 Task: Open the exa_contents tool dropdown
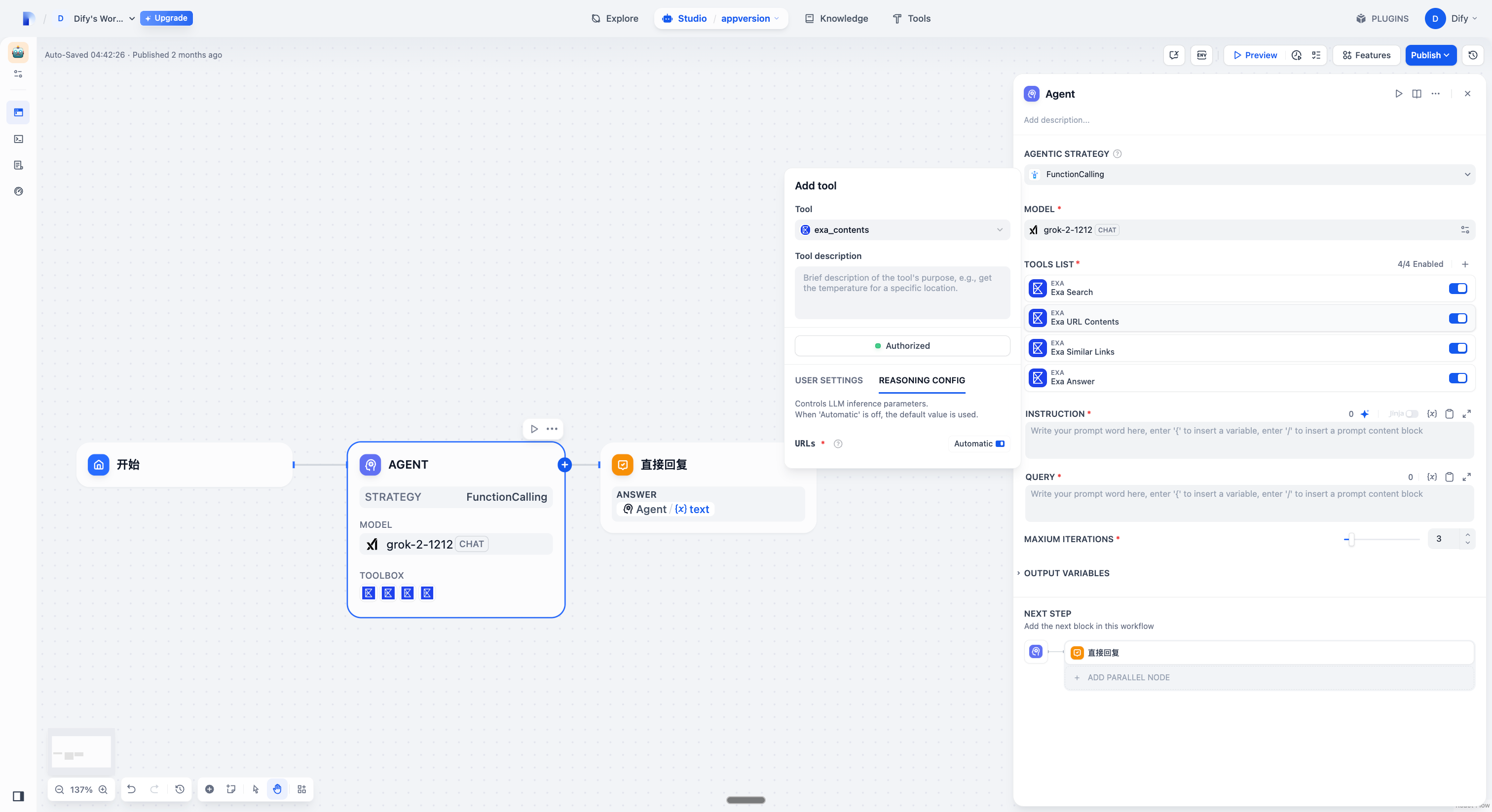902,230
